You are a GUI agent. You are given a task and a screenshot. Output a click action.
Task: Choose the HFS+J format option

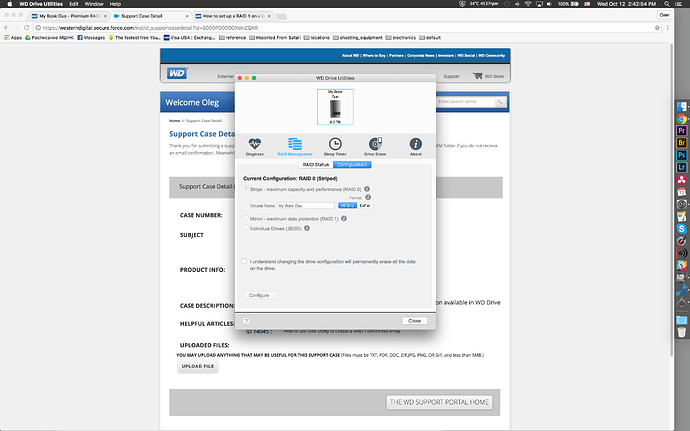pos(347,206)
